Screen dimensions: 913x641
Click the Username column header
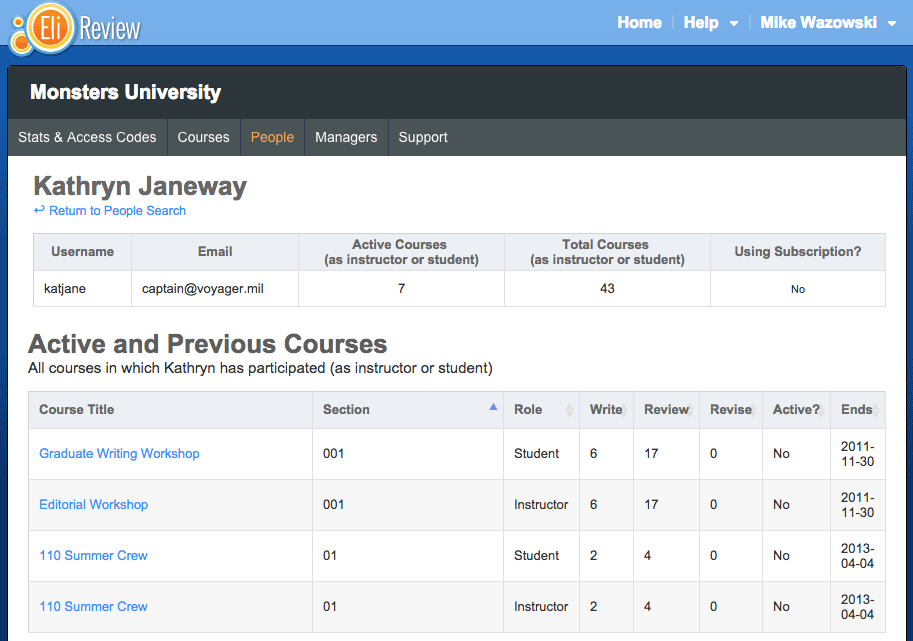[82, 252]
